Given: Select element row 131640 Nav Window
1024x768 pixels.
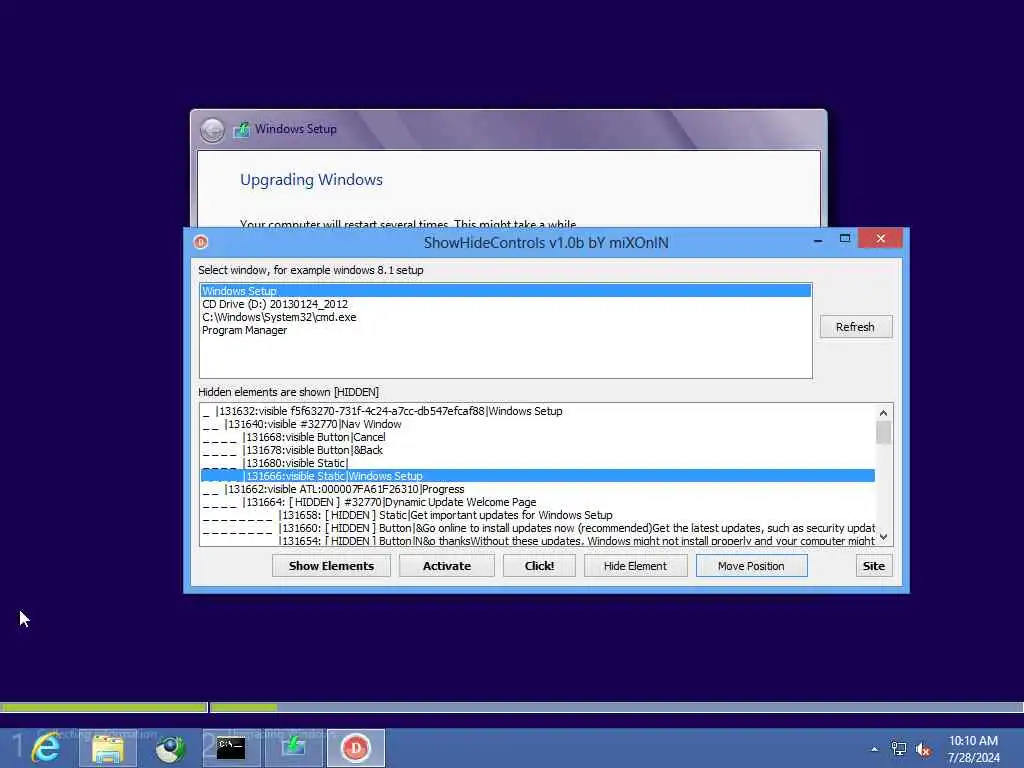Looking at the screenshot, I should 537,424.
